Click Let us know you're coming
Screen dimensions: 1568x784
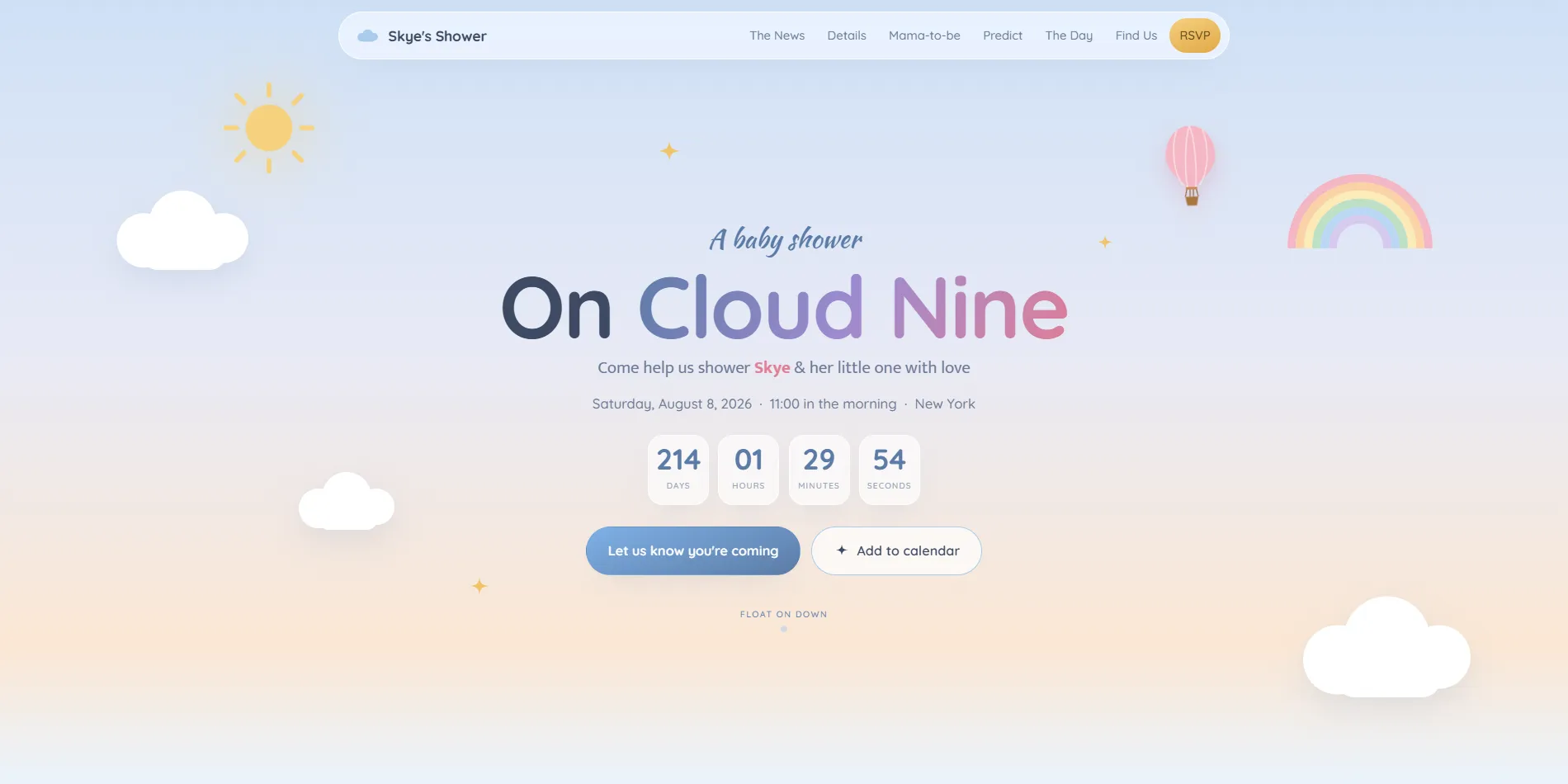coord(692,550)
